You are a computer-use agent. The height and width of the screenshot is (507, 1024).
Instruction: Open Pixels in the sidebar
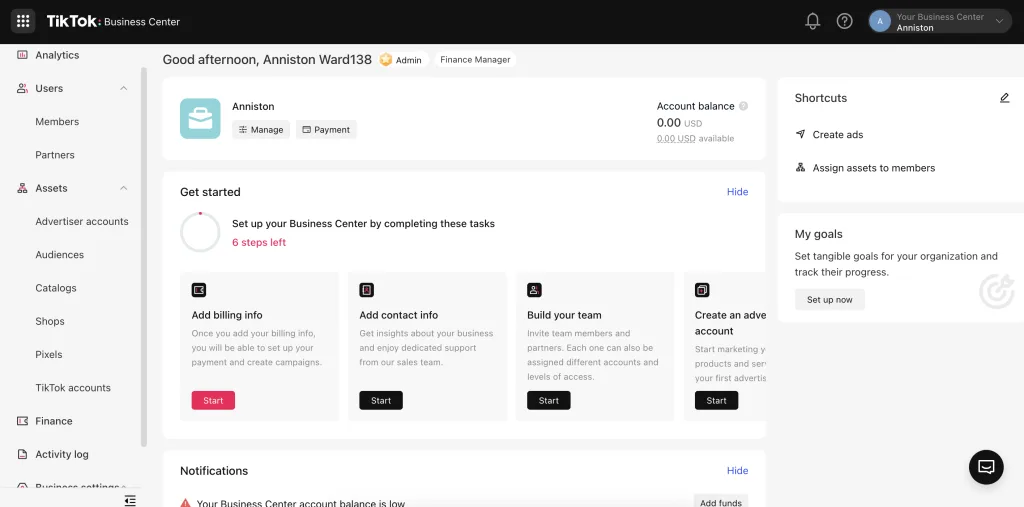click(x=49, y=355)
